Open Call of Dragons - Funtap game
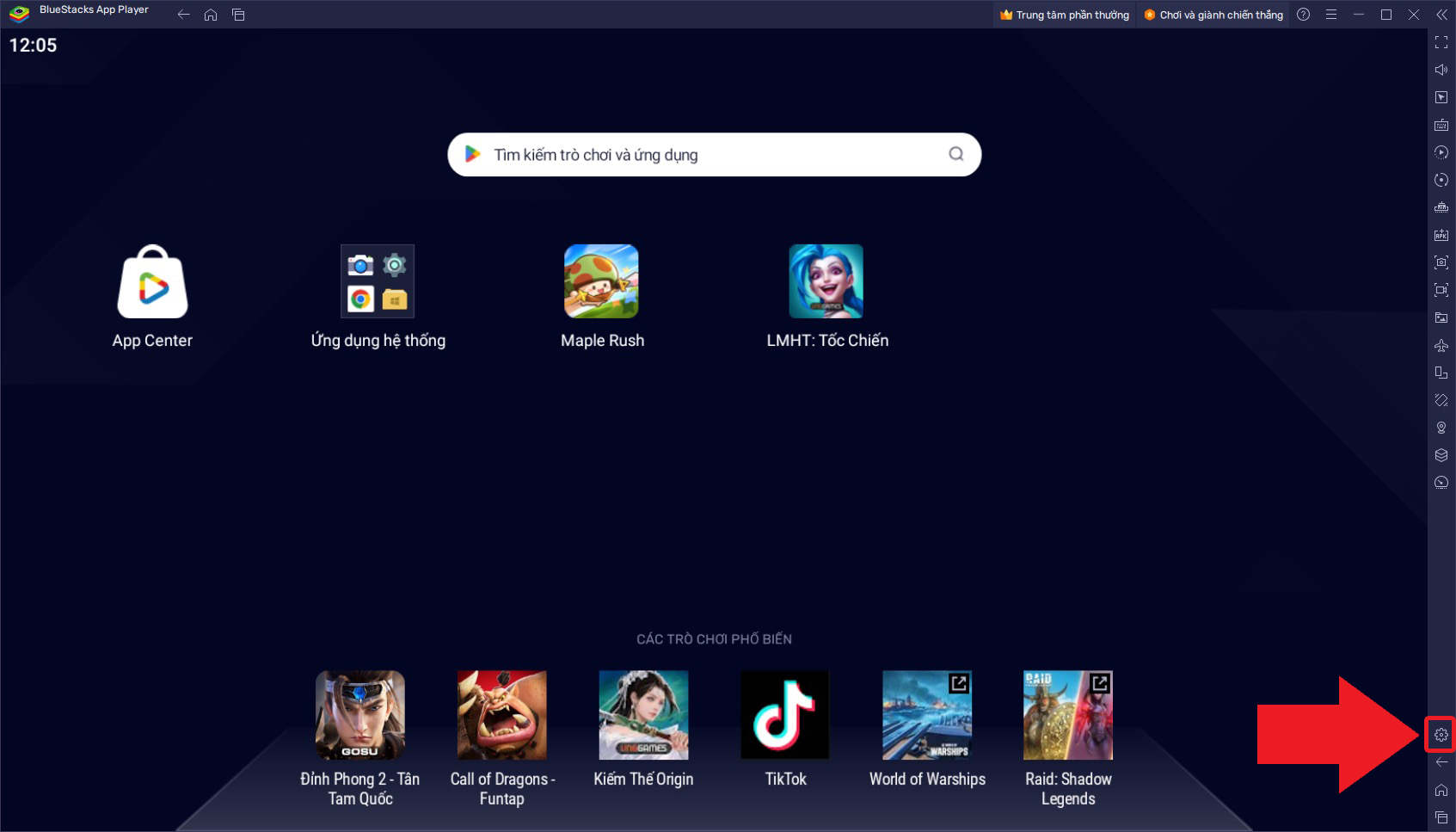The height and width of the screenshot is (832, 1456). coord(502,715)
